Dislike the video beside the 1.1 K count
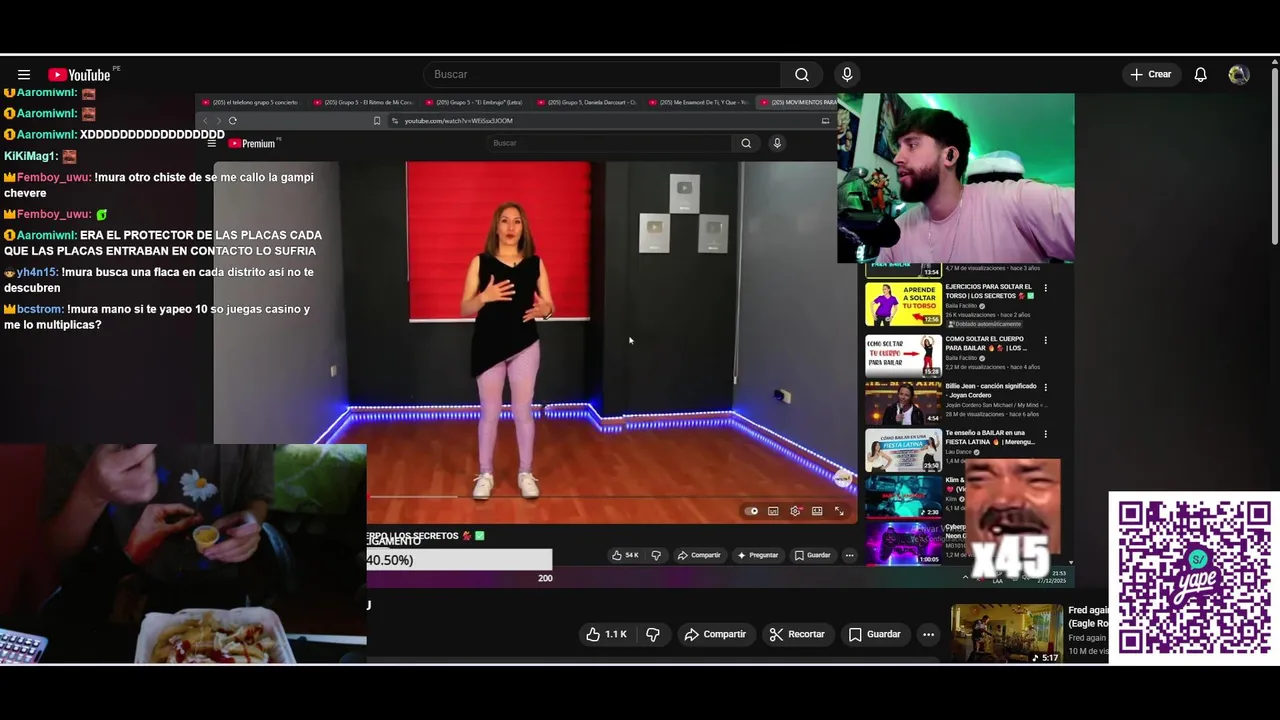The height and width of the screenshot is (720, 1280). (x=653, y=634)
